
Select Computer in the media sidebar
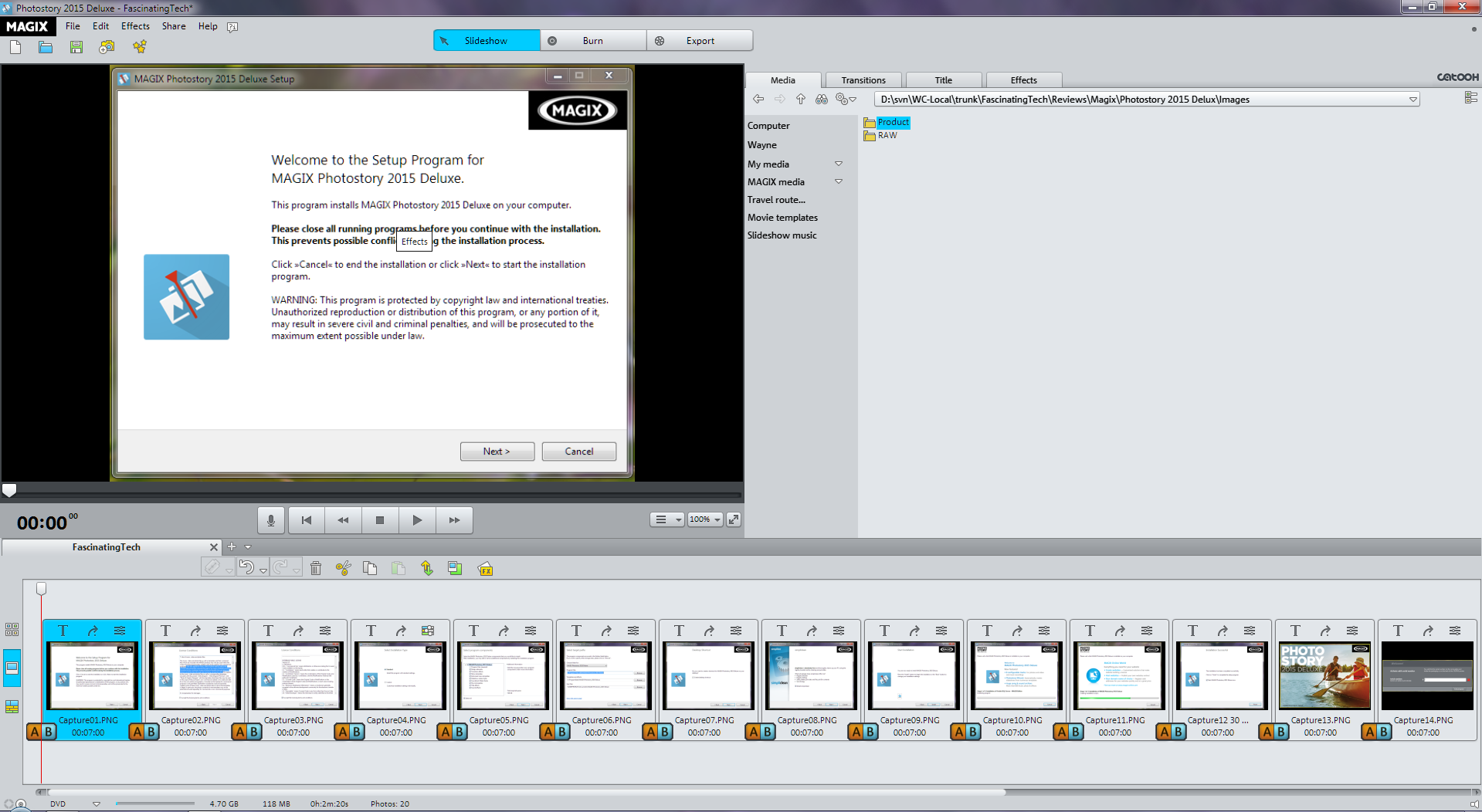(768, 125)
